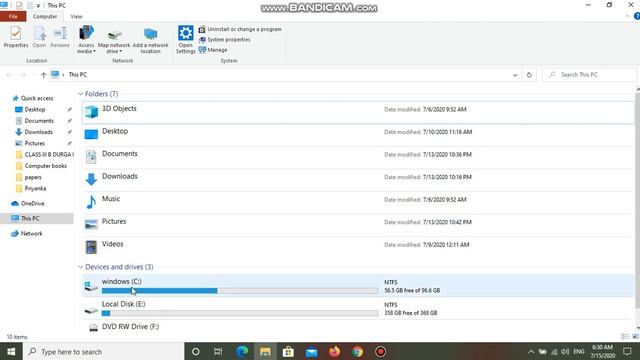This screenshot has height=360, width=640.
Task: Open Quick Access Toolbar customize dropdown
Action: click(x=38, y=6)
